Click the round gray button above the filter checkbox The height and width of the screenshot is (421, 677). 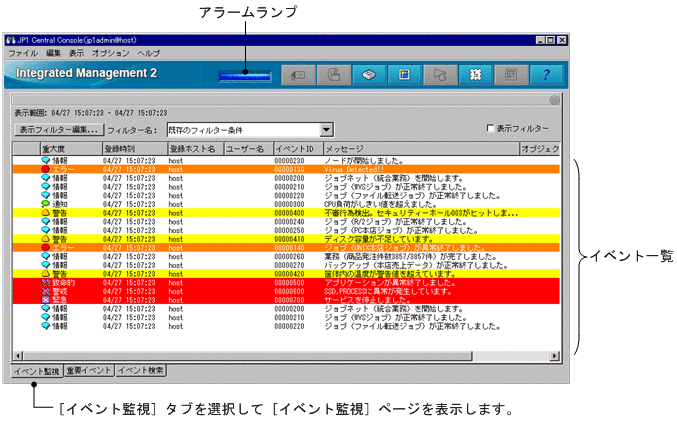pos(554,100)
